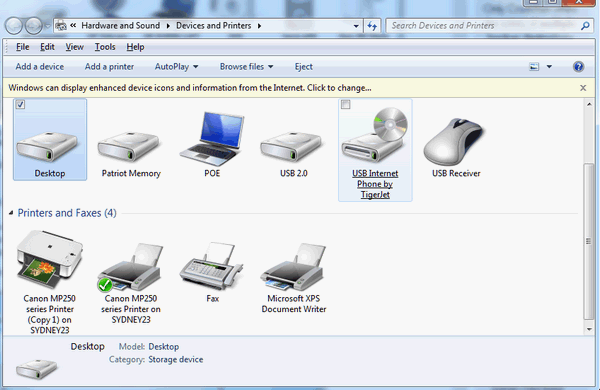Dismiss the yellow information bar

coord(583,88)
